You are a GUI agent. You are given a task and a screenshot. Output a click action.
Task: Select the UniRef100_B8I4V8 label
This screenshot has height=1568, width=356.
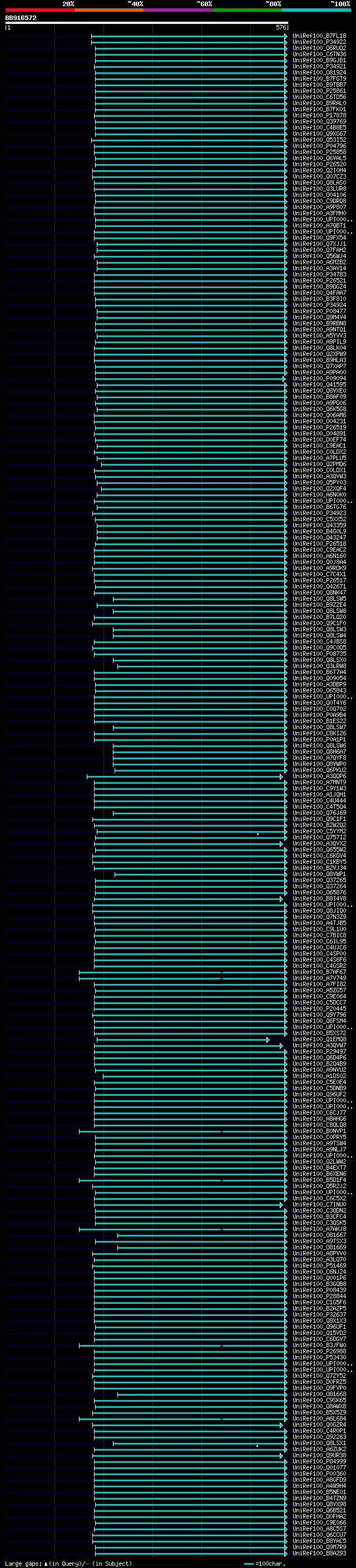click(x=319, y=898)
